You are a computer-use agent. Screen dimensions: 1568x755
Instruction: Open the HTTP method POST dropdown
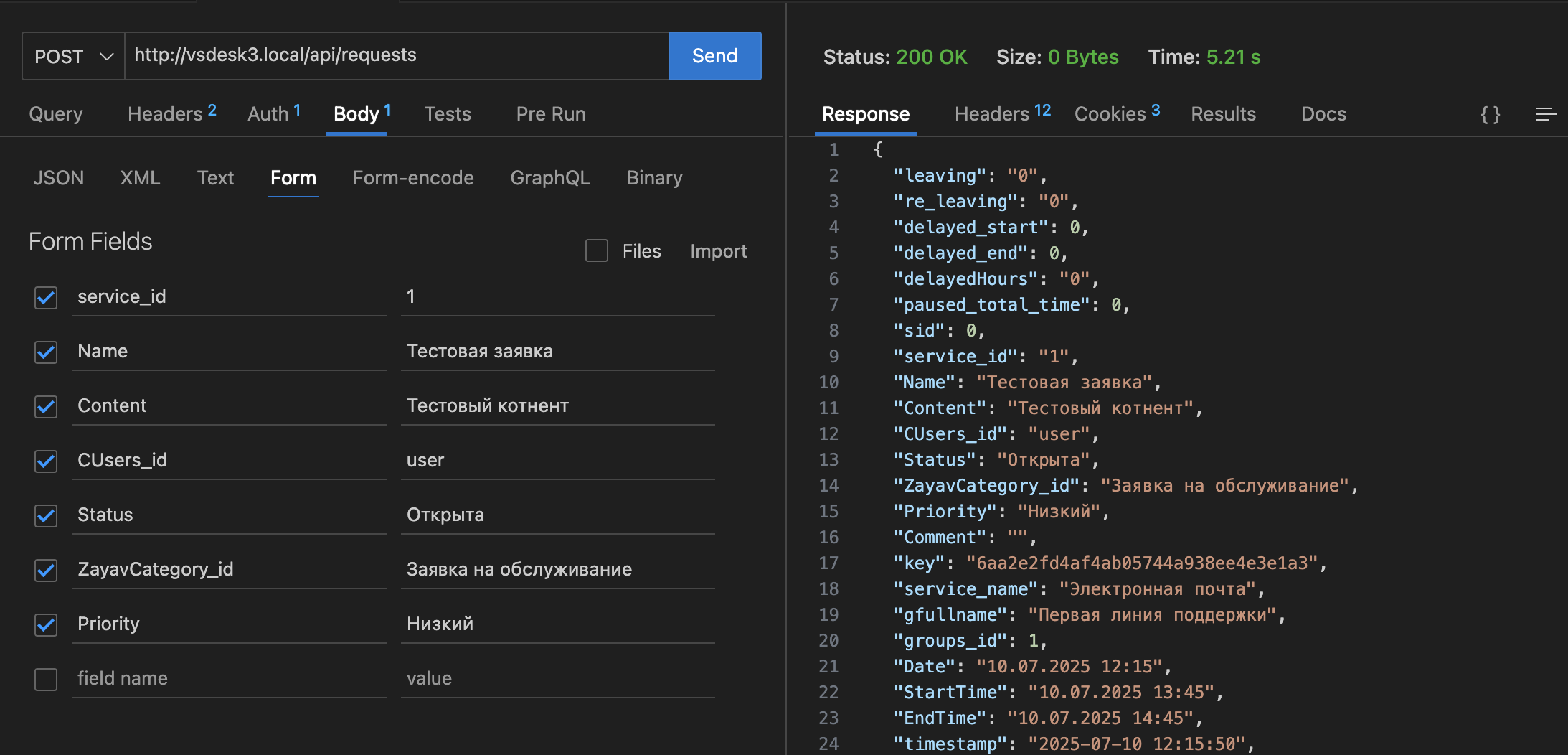tap(74, 56)
